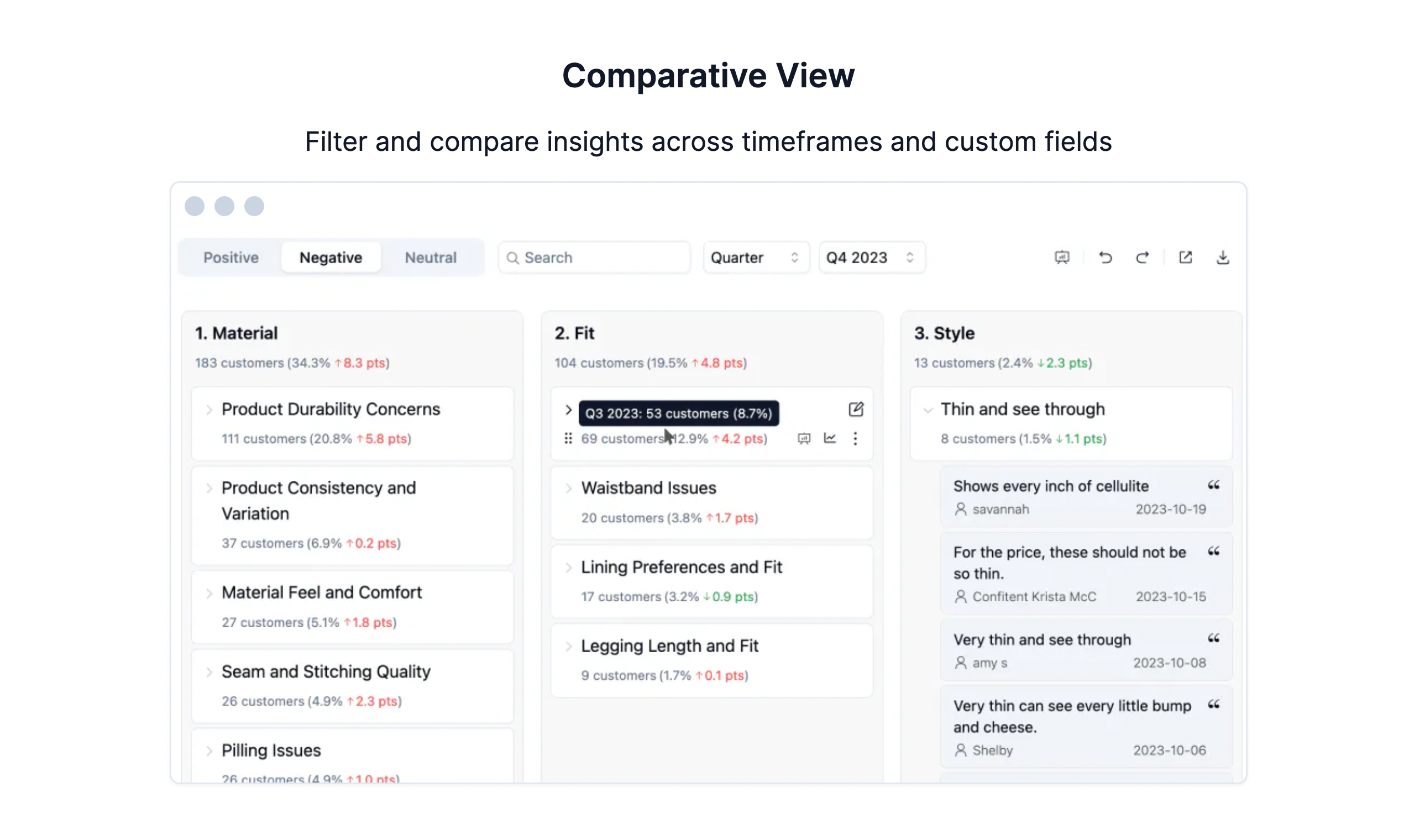Open three-dot menu on hovered Fit card

coord(855,439)
